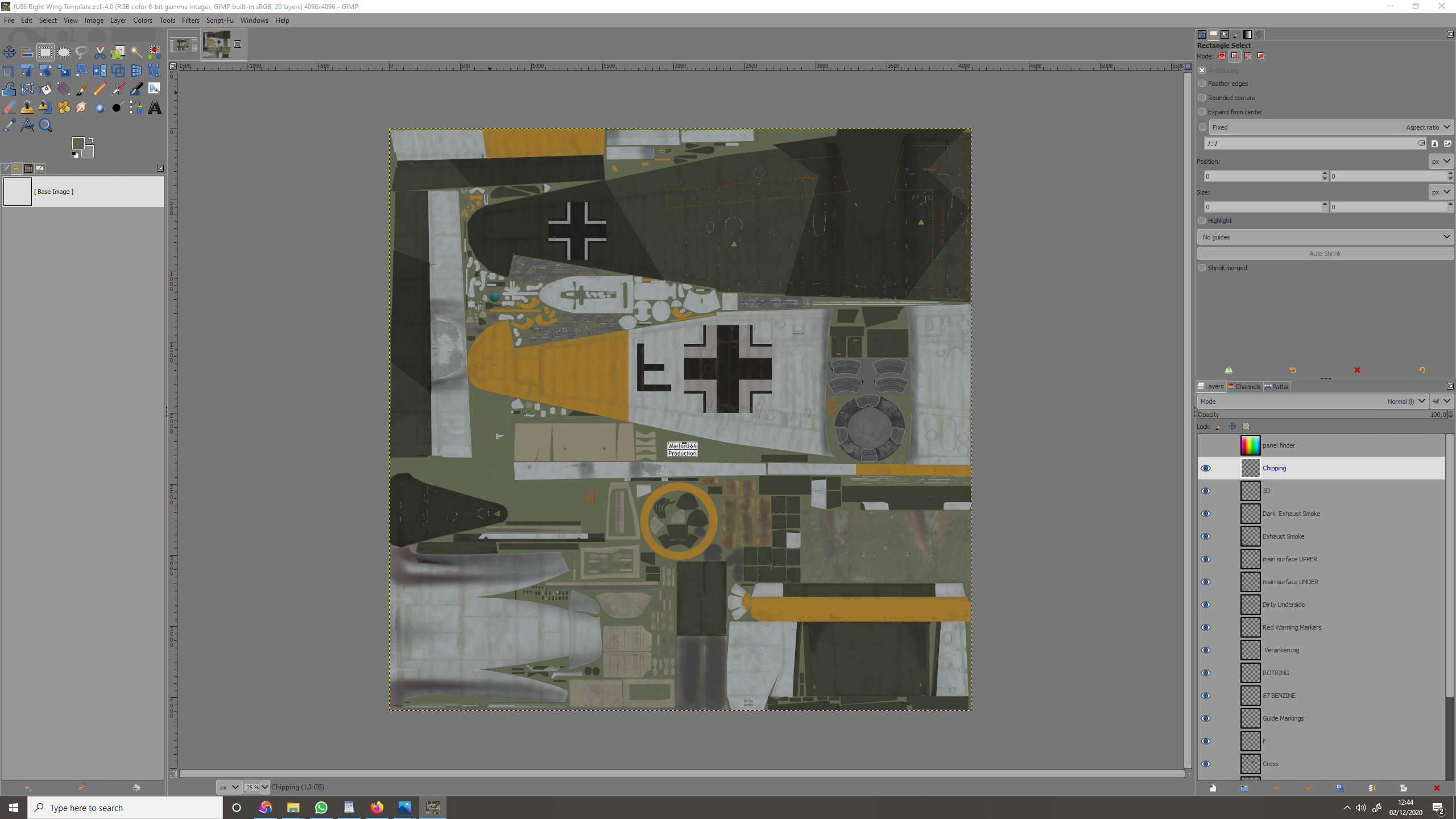The image size is (1456, 819).
Task: Check the Rounded corners option
Action: tap(1202, 98)
